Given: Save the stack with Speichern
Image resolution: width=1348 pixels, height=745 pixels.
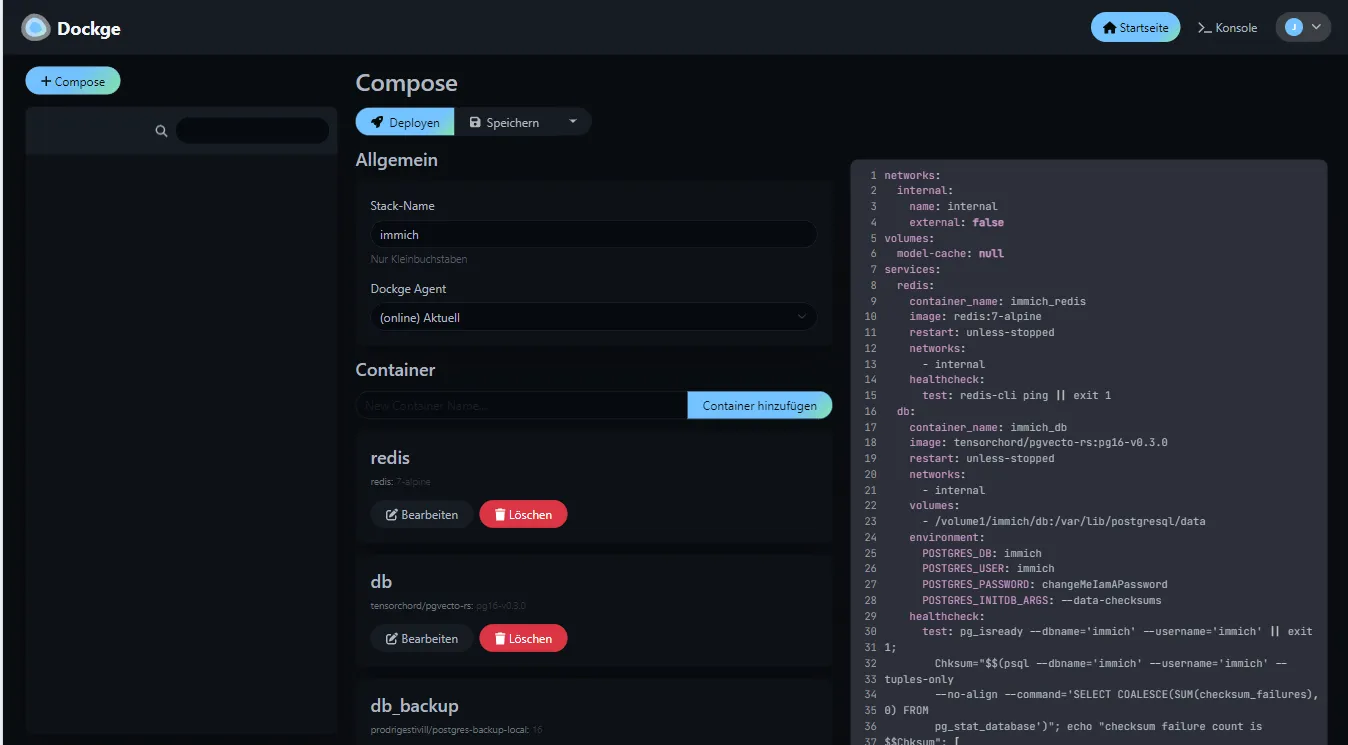Looking at the screenshot, I should pyautogui.click(x=504, y=122).
